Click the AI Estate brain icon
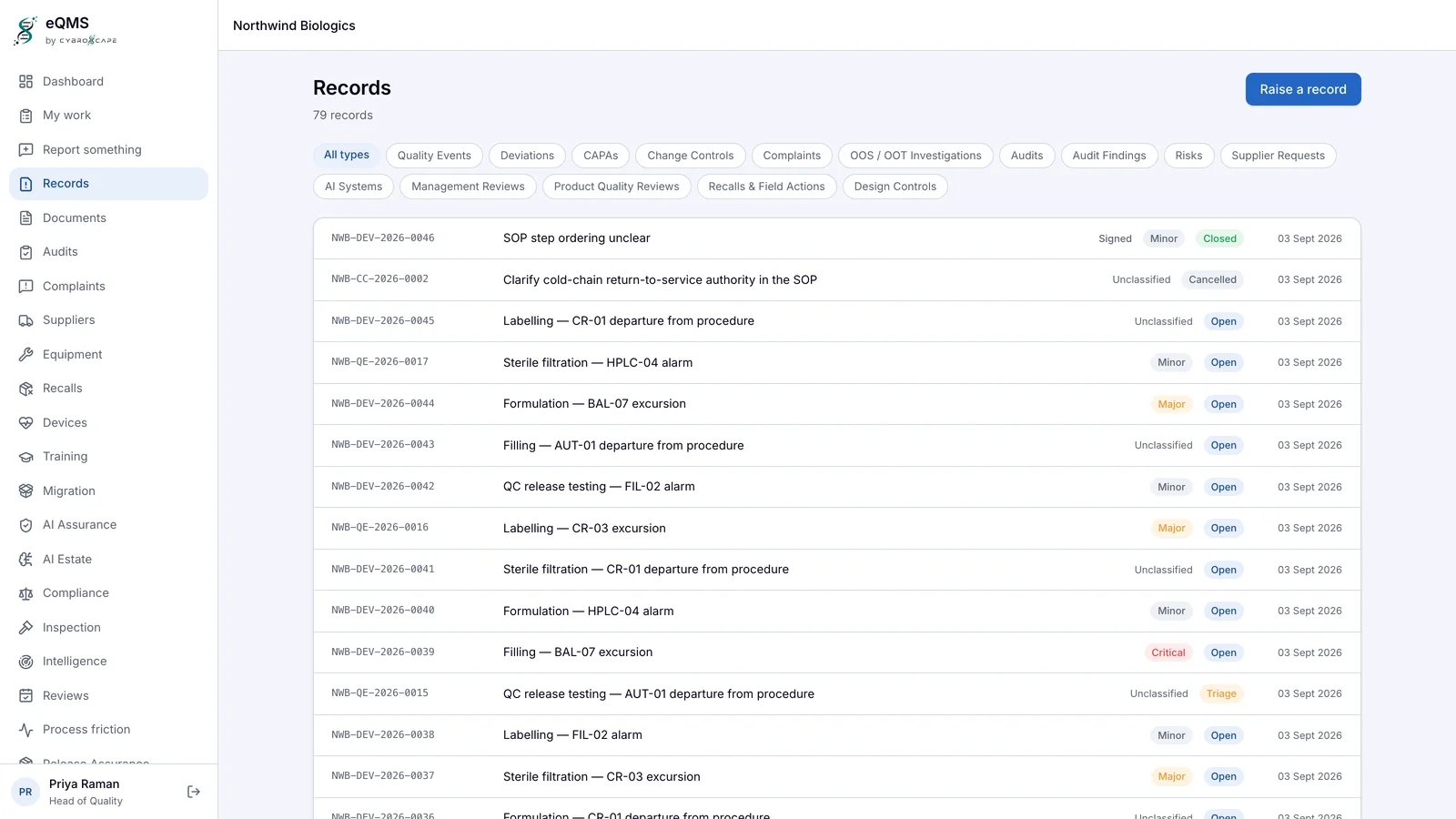This screenshot has width=1456, height=819. point(25,560)
